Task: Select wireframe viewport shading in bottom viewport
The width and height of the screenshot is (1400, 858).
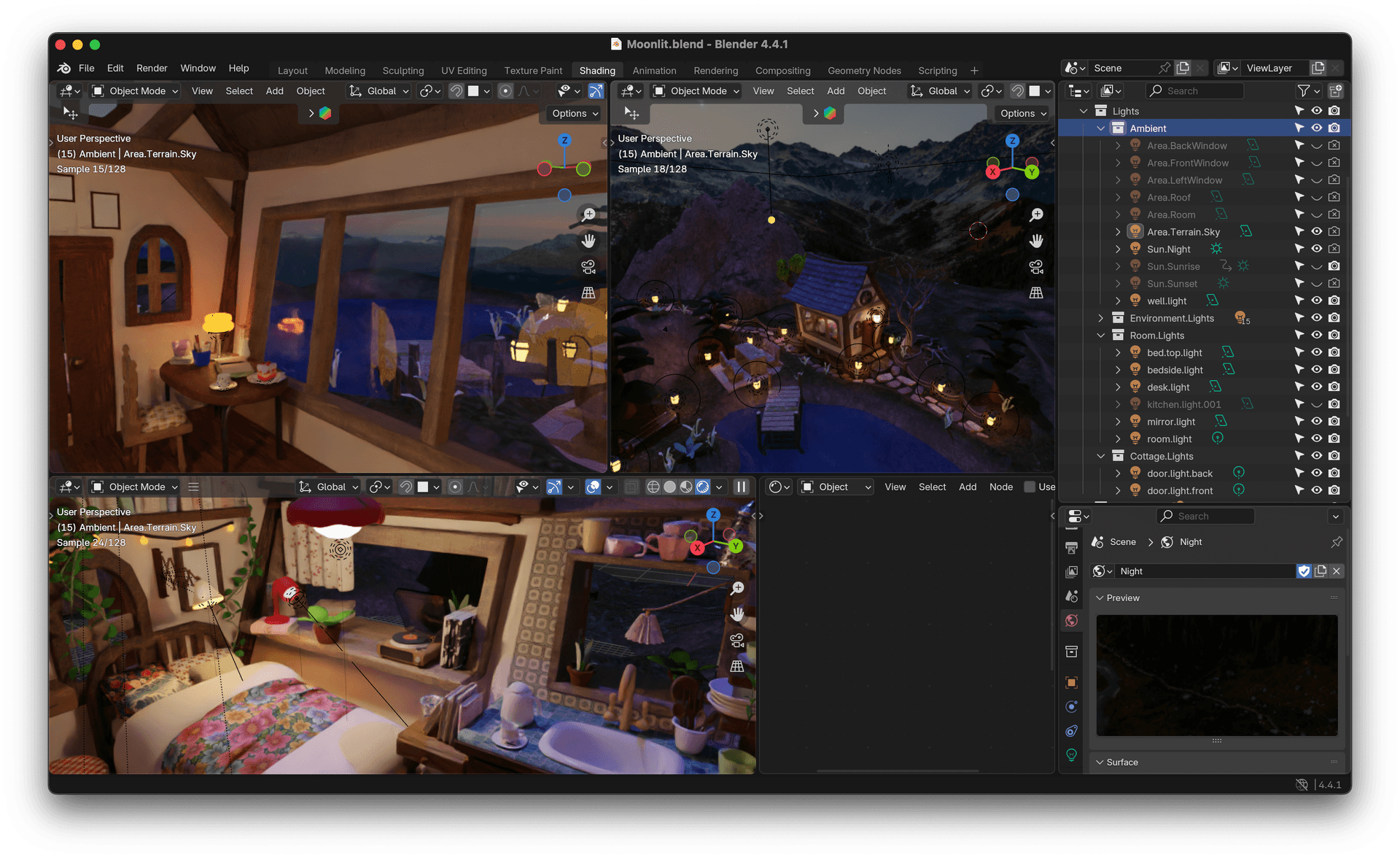Action: (653, 487)
